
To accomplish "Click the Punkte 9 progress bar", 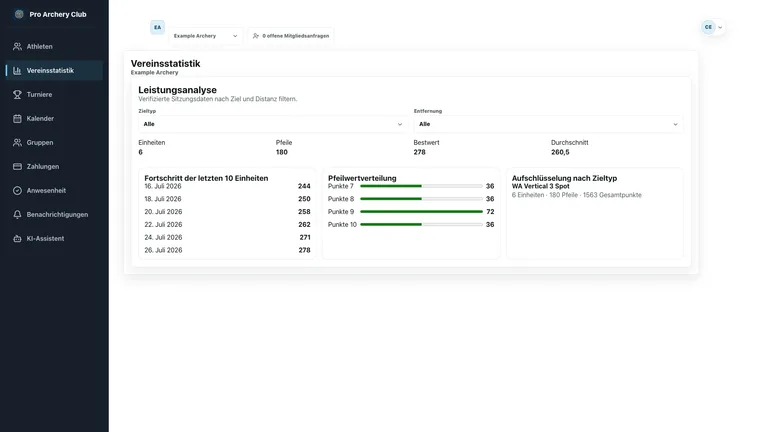I will coord(421,212).
